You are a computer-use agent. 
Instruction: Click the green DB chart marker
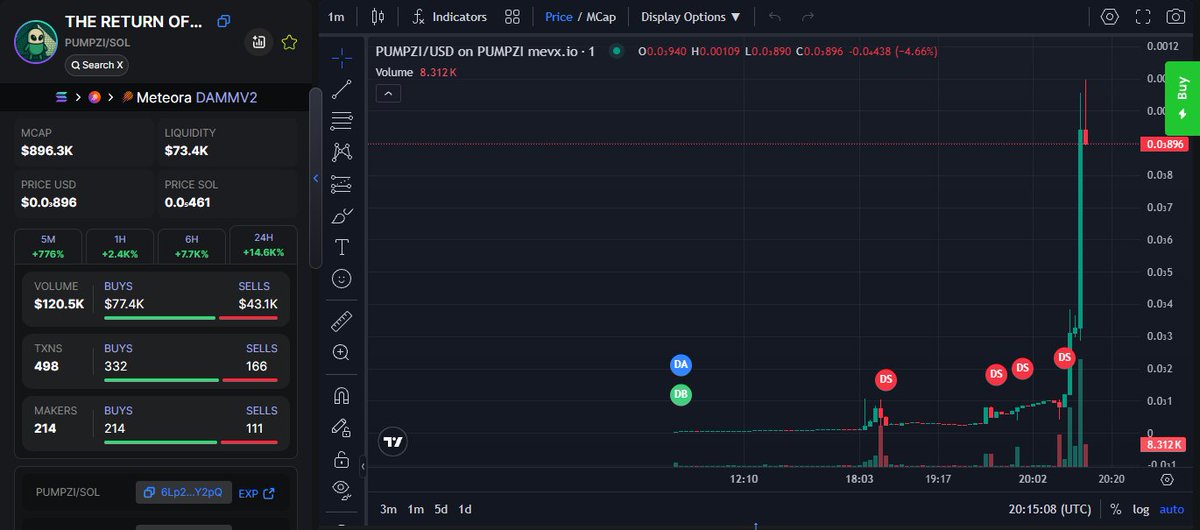[x=681, y=395]
